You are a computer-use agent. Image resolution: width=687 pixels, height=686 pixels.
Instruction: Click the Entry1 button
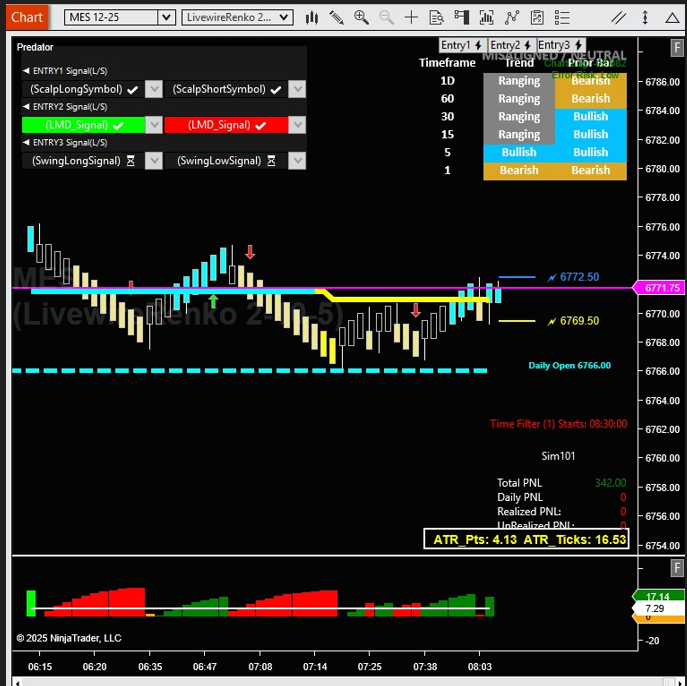[x=462, y=45]
